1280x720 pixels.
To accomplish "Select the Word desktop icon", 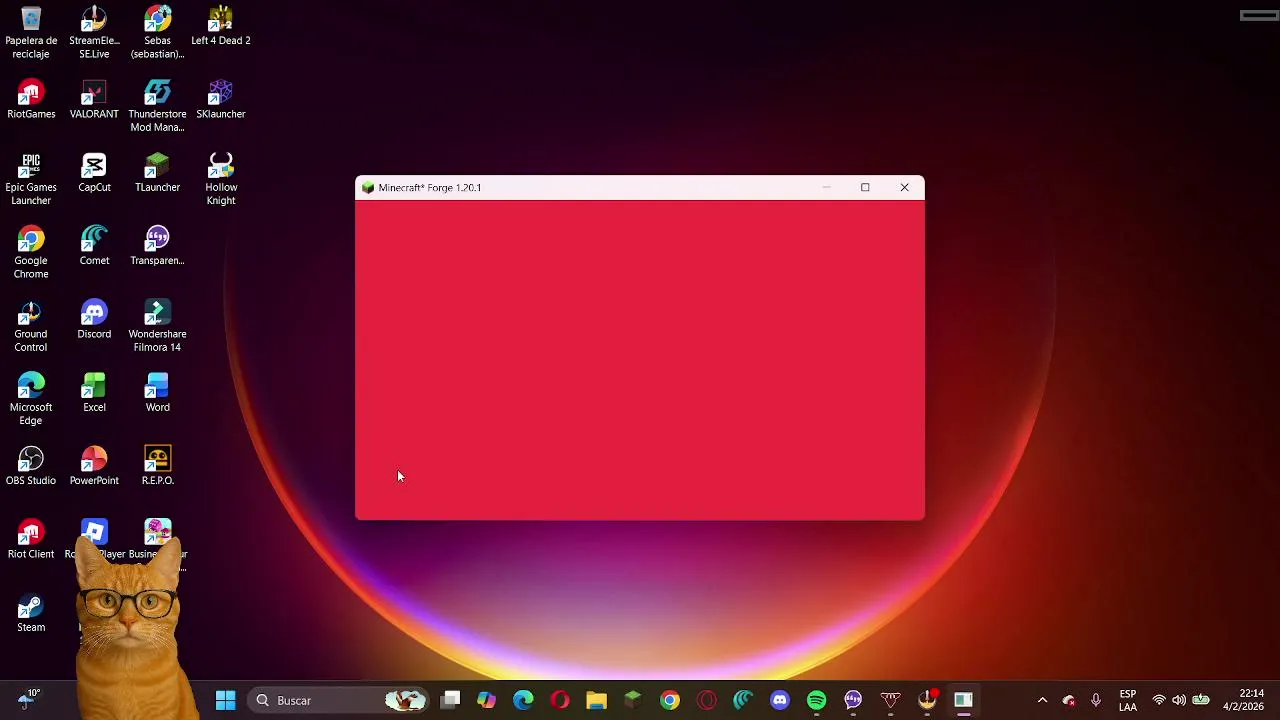I will 157,393.
